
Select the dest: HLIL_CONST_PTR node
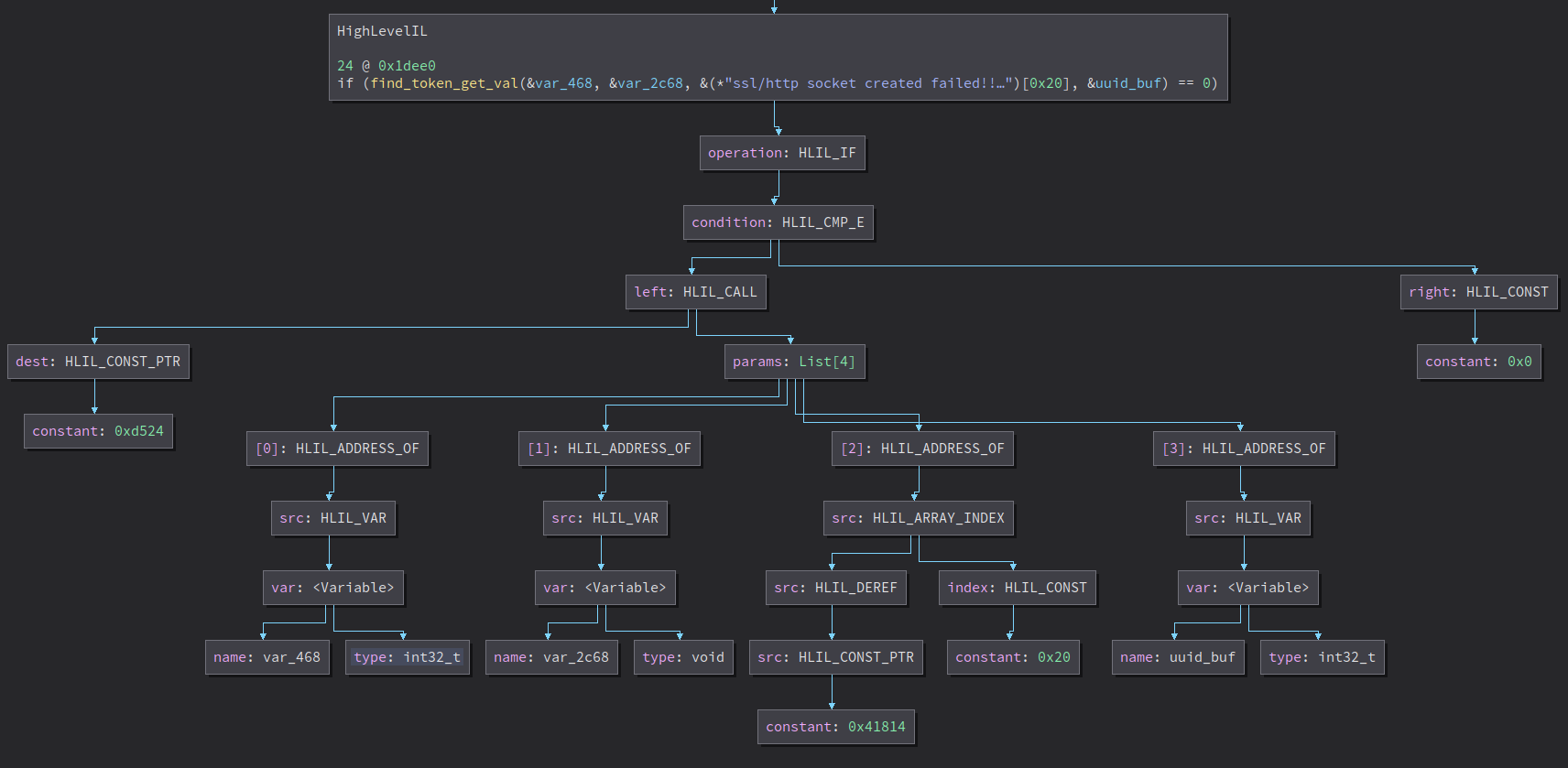pos(98,362)
